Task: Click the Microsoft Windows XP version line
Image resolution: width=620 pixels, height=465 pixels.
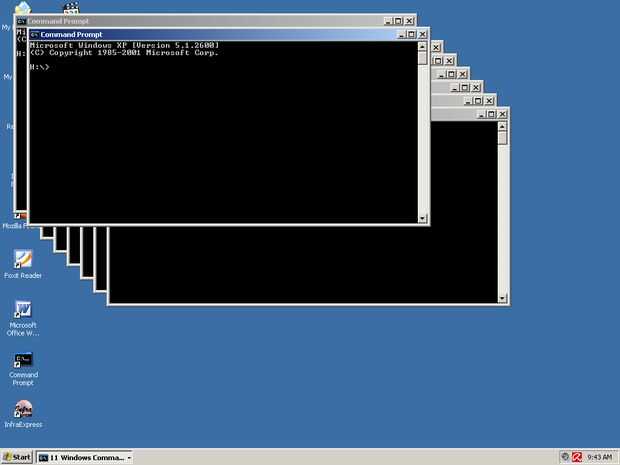Action: [x=124, y=45]
